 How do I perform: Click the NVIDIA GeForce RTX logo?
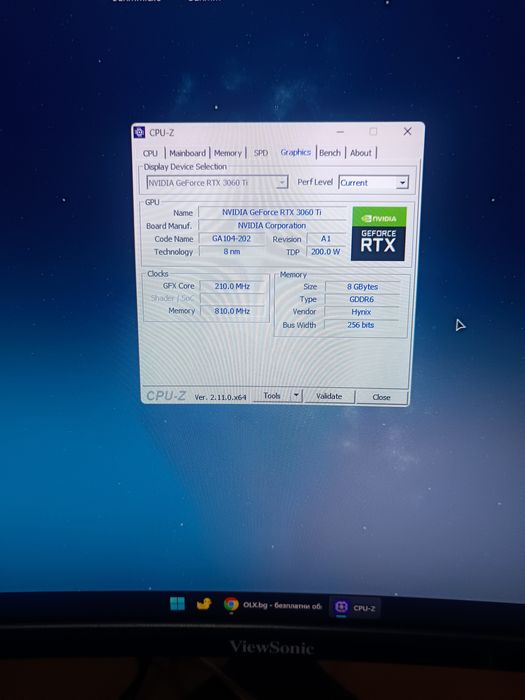379,233
